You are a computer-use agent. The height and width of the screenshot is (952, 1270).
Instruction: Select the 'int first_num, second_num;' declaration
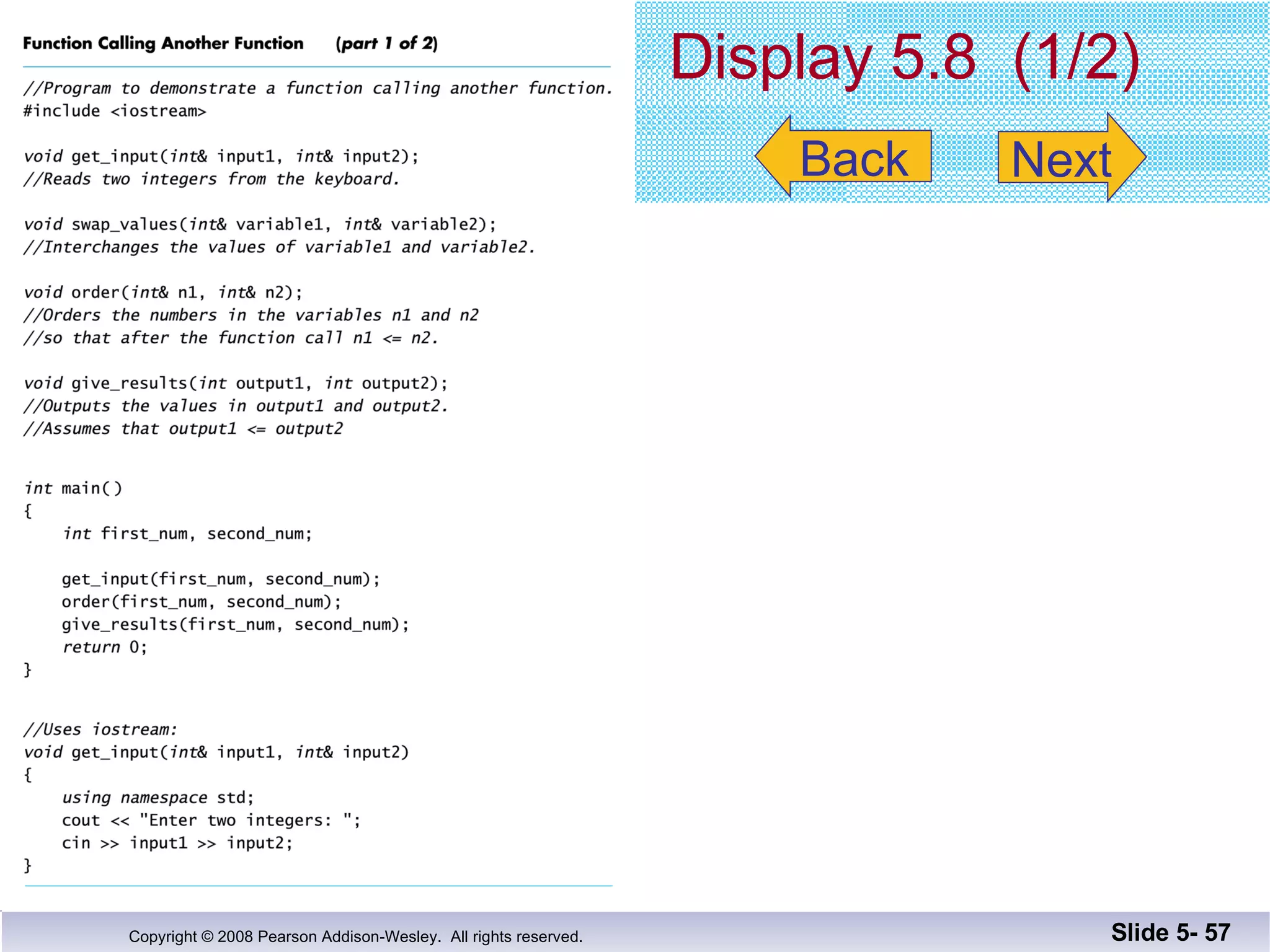pos(187,534)
